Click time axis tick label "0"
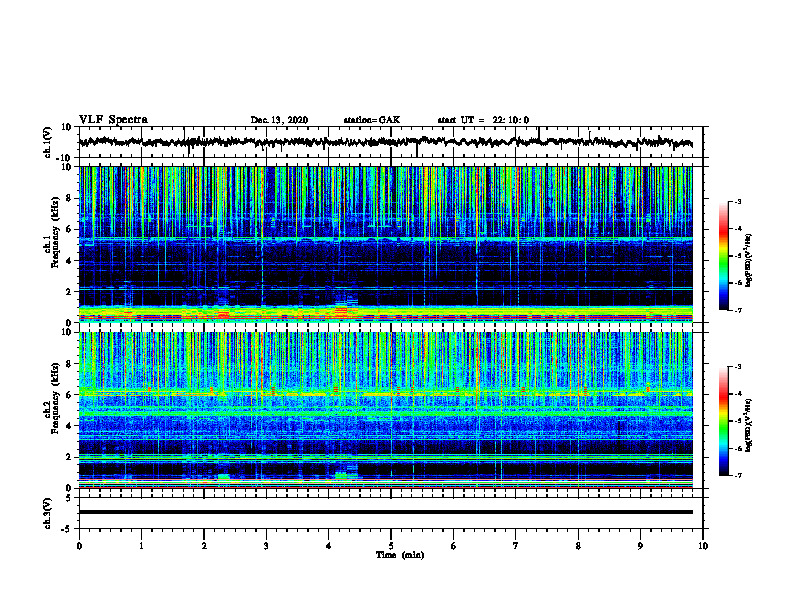 (x=79, y=546)
